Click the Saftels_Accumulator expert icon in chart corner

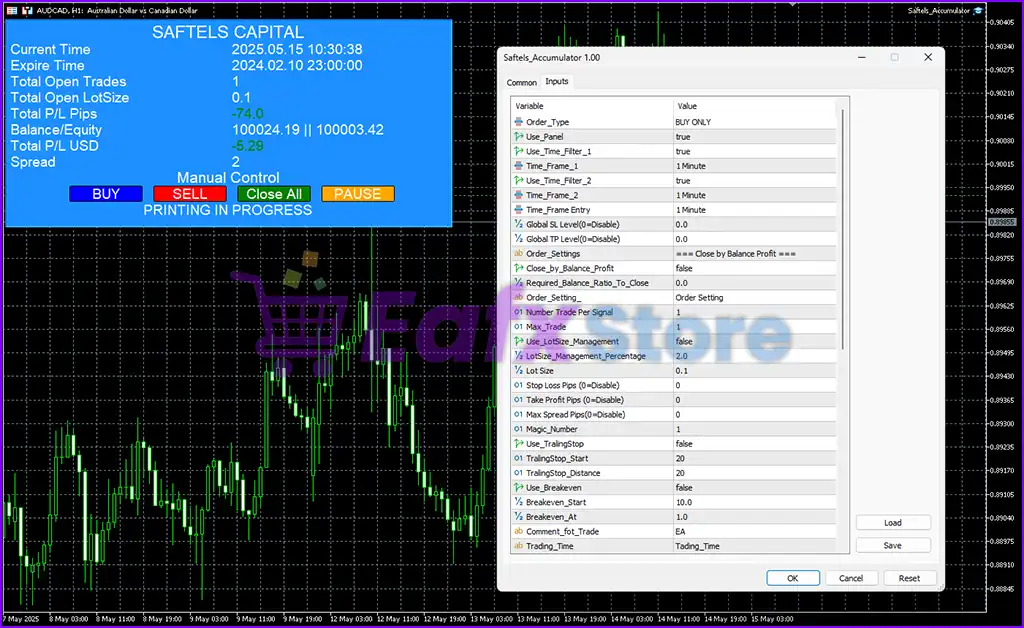pos(978,10)
